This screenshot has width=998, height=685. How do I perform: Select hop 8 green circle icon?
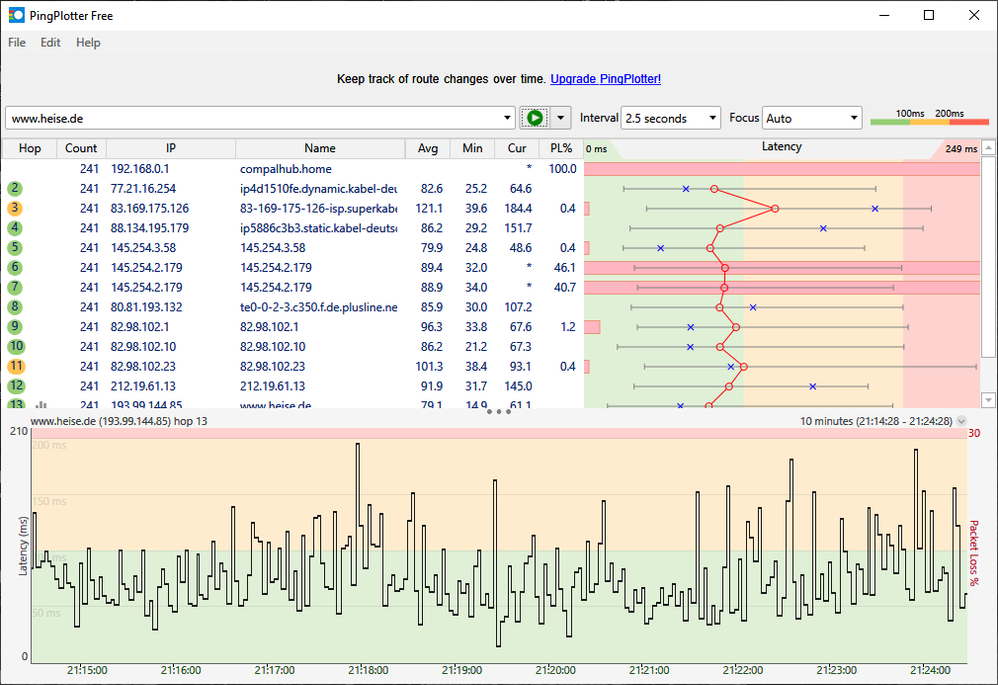coord(15,307)
